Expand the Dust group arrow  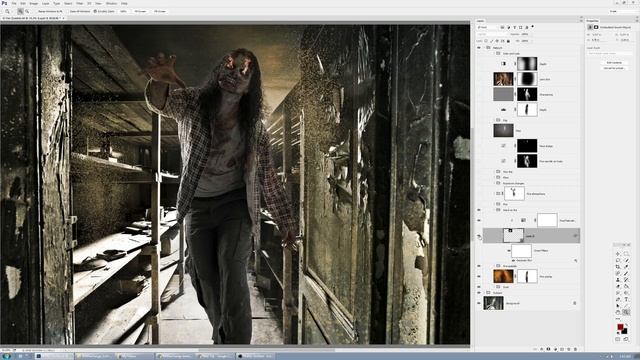tap(494, 287)
